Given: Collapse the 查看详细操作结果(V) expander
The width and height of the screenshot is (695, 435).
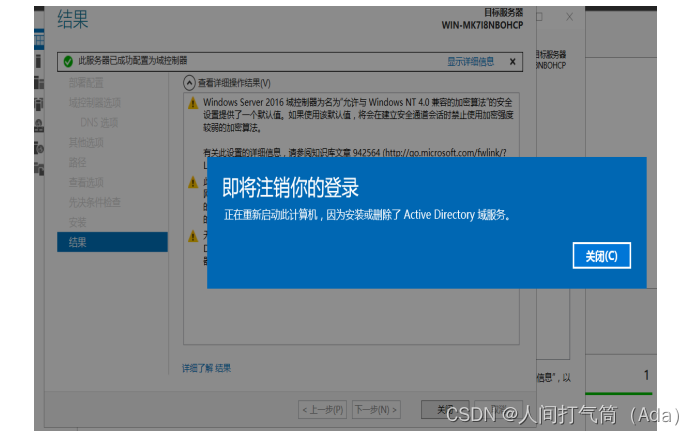Looking at the screenshot, I should pos(189,83).
